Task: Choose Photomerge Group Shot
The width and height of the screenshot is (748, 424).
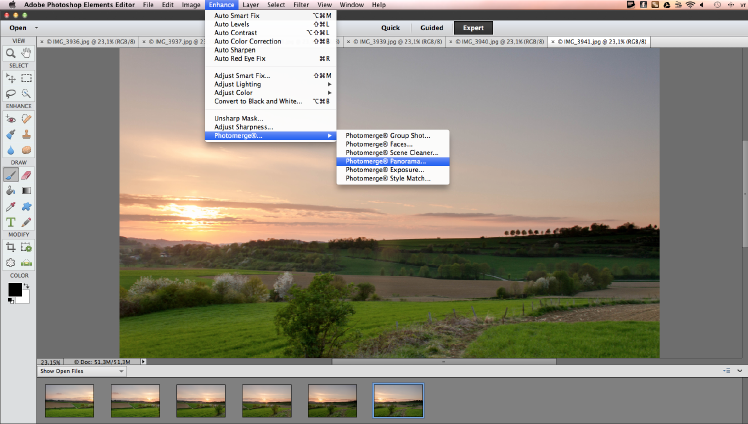Action: pyautogui.click(x=393, y=136)
